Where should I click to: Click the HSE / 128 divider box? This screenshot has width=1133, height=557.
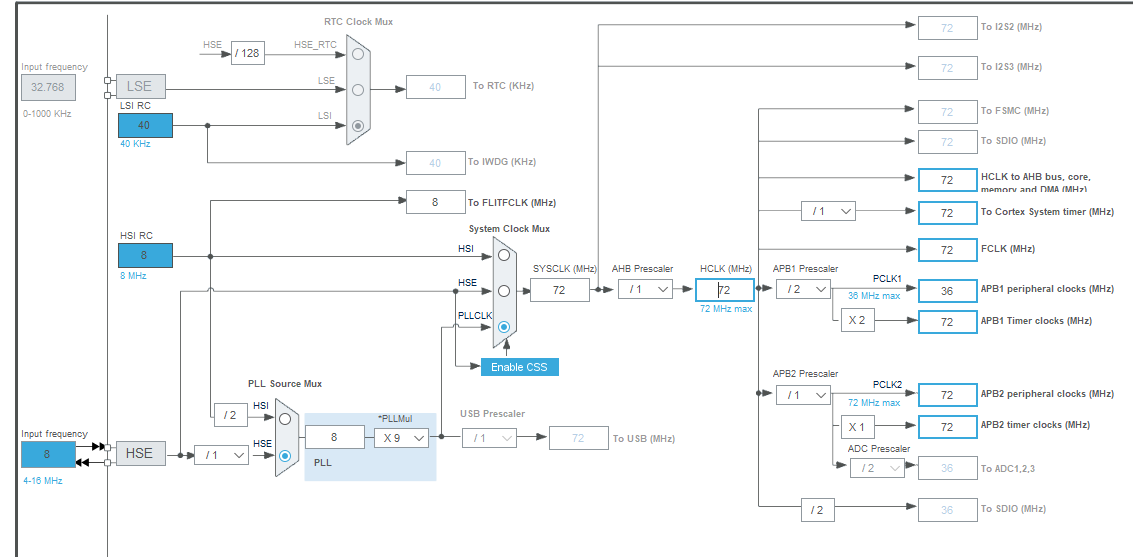pos(248,53)
